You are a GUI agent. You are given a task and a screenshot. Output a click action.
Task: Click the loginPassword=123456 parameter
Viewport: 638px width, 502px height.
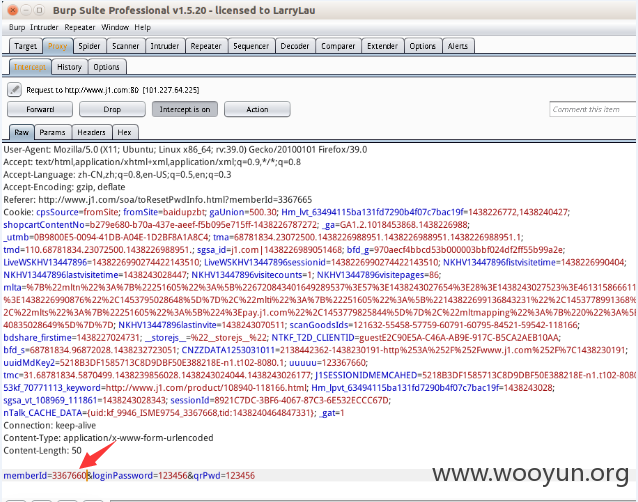click(138, 476)
